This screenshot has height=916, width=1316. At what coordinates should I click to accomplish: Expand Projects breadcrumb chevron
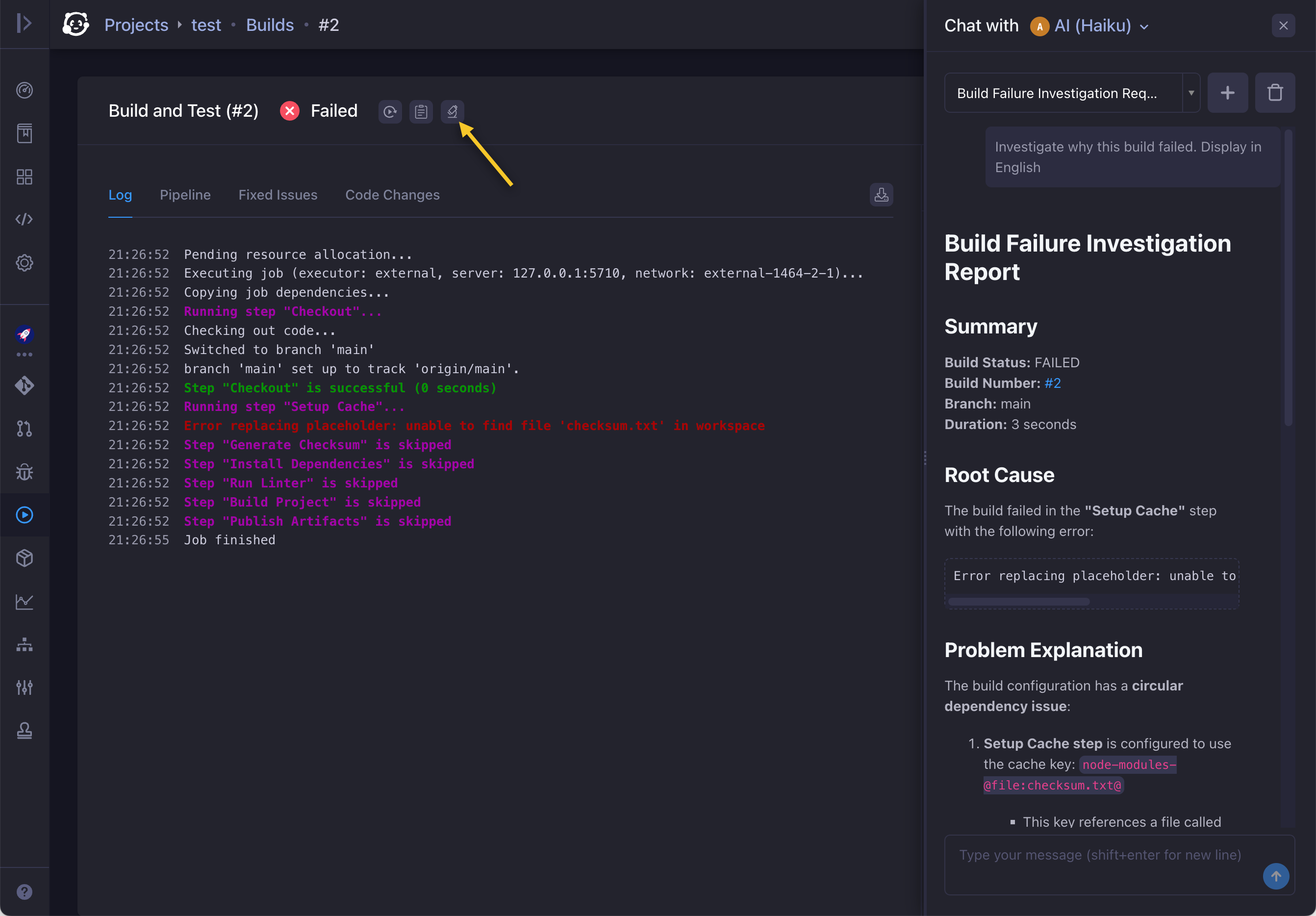[179, 25]
